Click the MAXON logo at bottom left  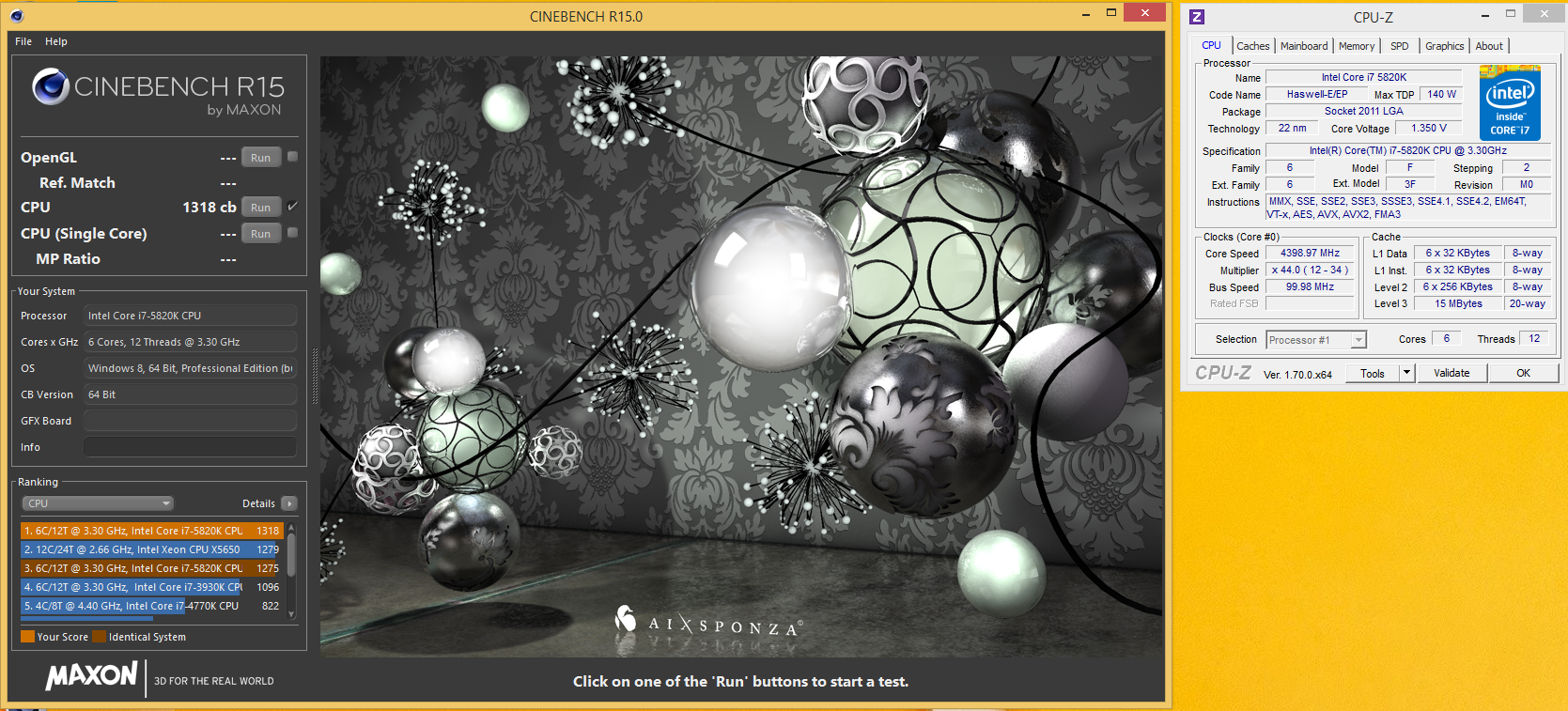pyautogui.click(x=92, y=675)
